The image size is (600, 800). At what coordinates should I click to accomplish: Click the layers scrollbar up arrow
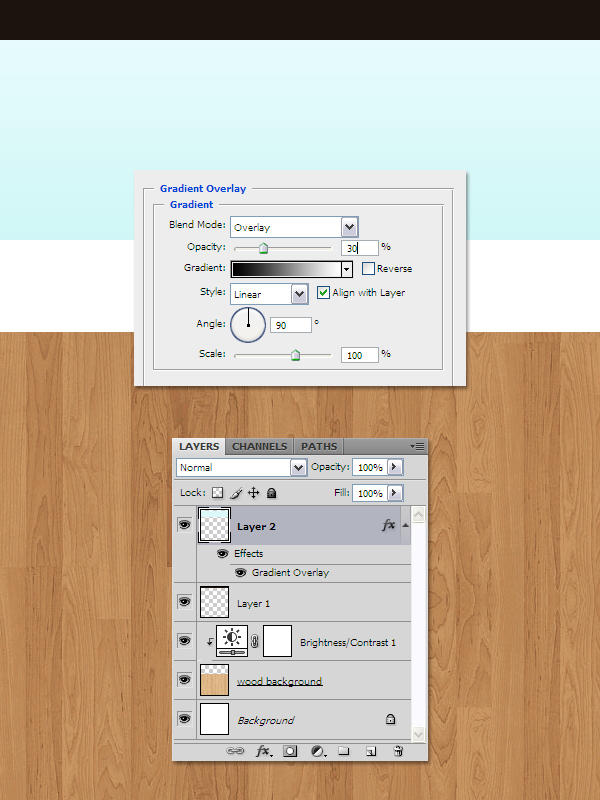[x=418, y=514]
